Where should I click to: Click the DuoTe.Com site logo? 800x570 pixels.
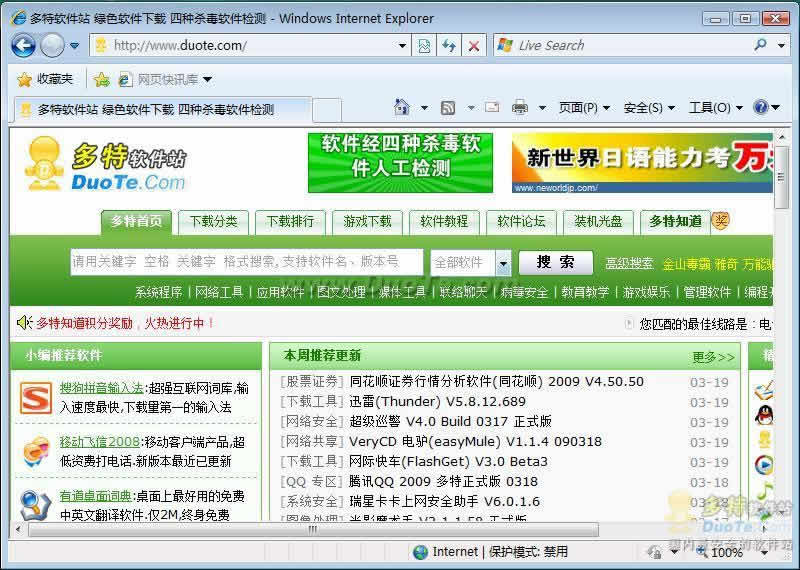tap(106, 164)
